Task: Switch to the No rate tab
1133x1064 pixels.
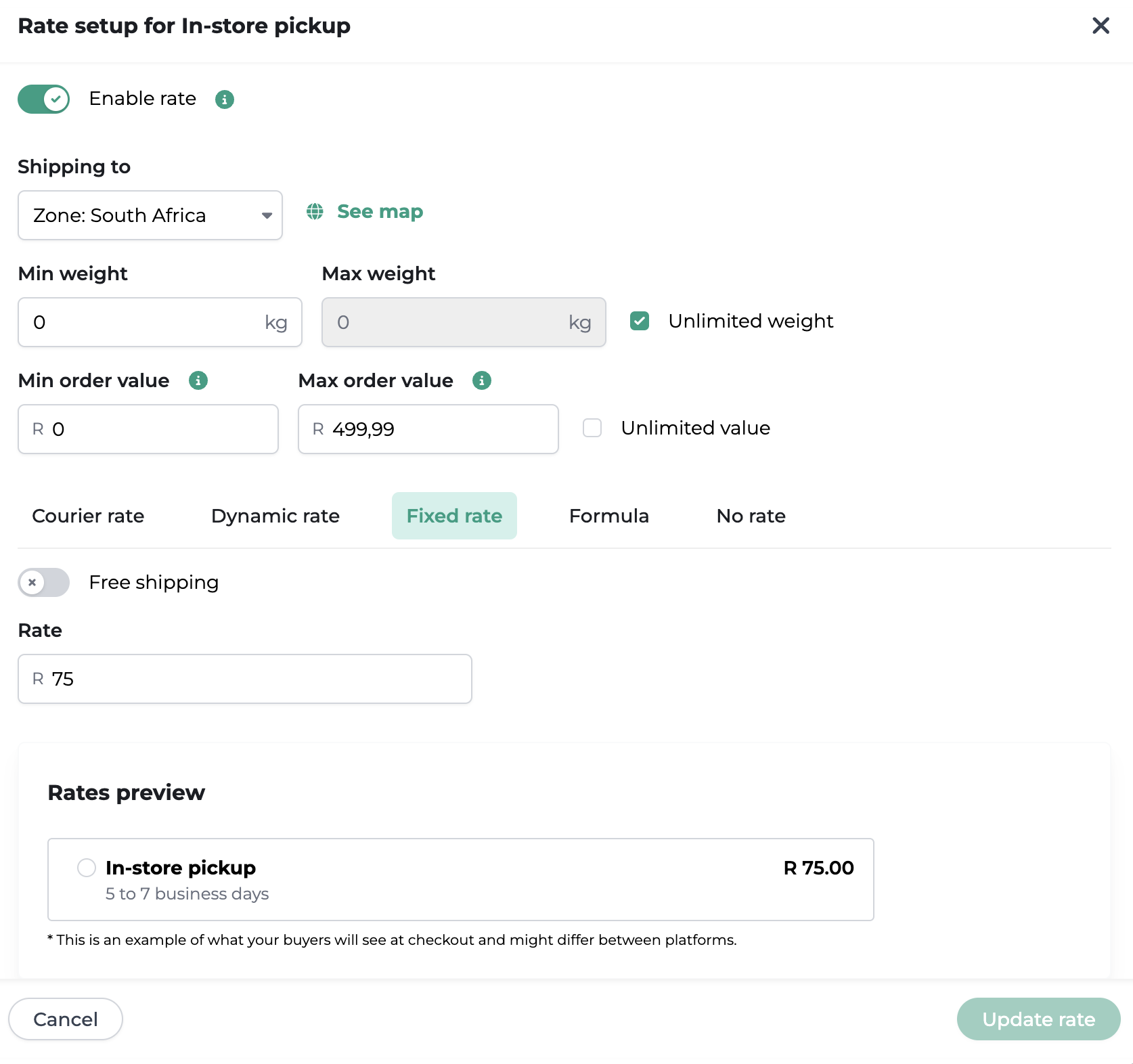Action: click(x=751, y=516)
